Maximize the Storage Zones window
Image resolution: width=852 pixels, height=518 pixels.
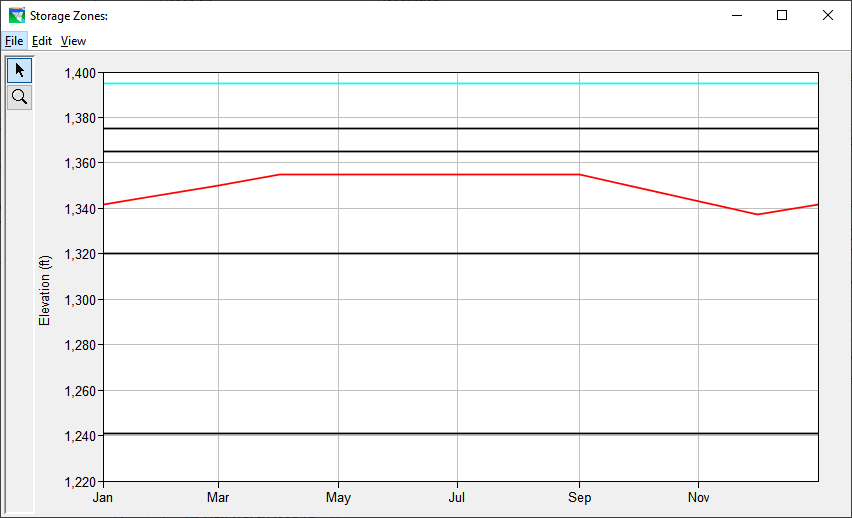coord(782,15)
